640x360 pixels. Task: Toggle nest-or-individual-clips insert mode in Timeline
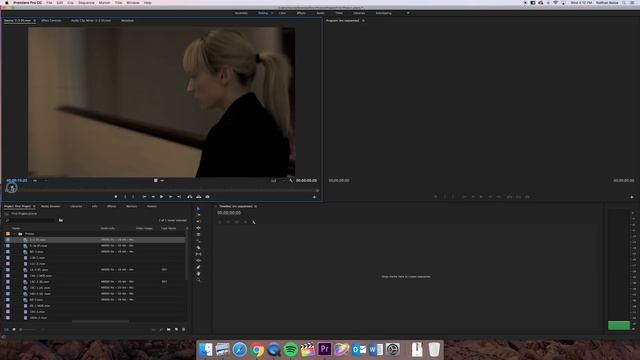220,222
